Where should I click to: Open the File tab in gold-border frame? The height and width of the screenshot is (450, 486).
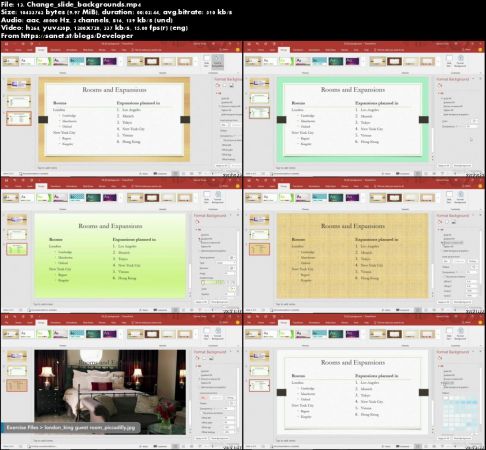[x=7, y=50]
